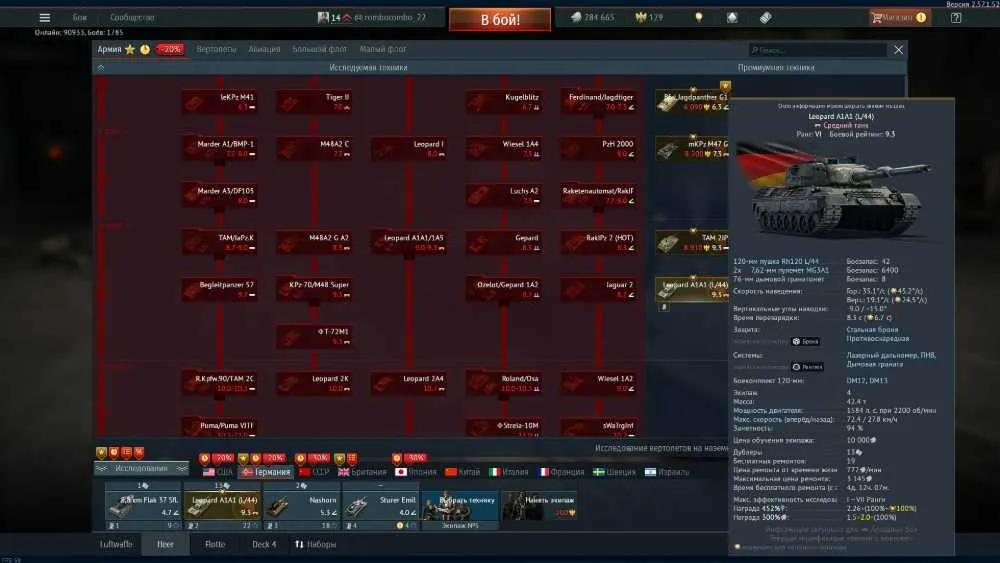This screenshot has height=563, width=1000.
Task: Select the США nation flag
Action: point(217,472)
